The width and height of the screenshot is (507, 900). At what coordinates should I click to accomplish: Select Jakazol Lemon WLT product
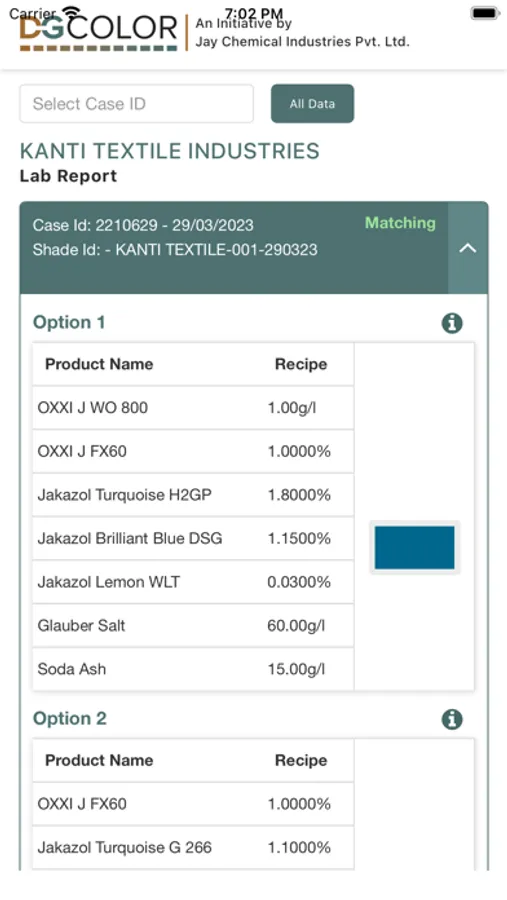(x=109, y=582)
